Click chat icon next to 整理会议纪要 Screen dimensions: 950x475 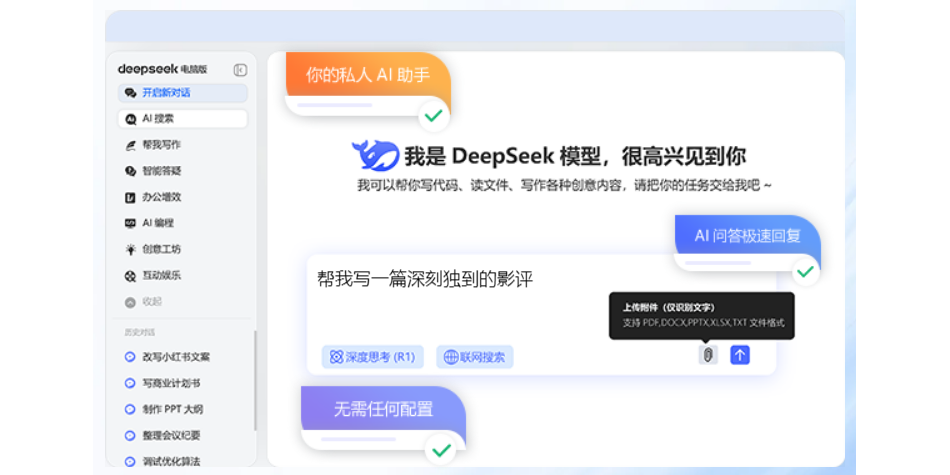point(130,435)
